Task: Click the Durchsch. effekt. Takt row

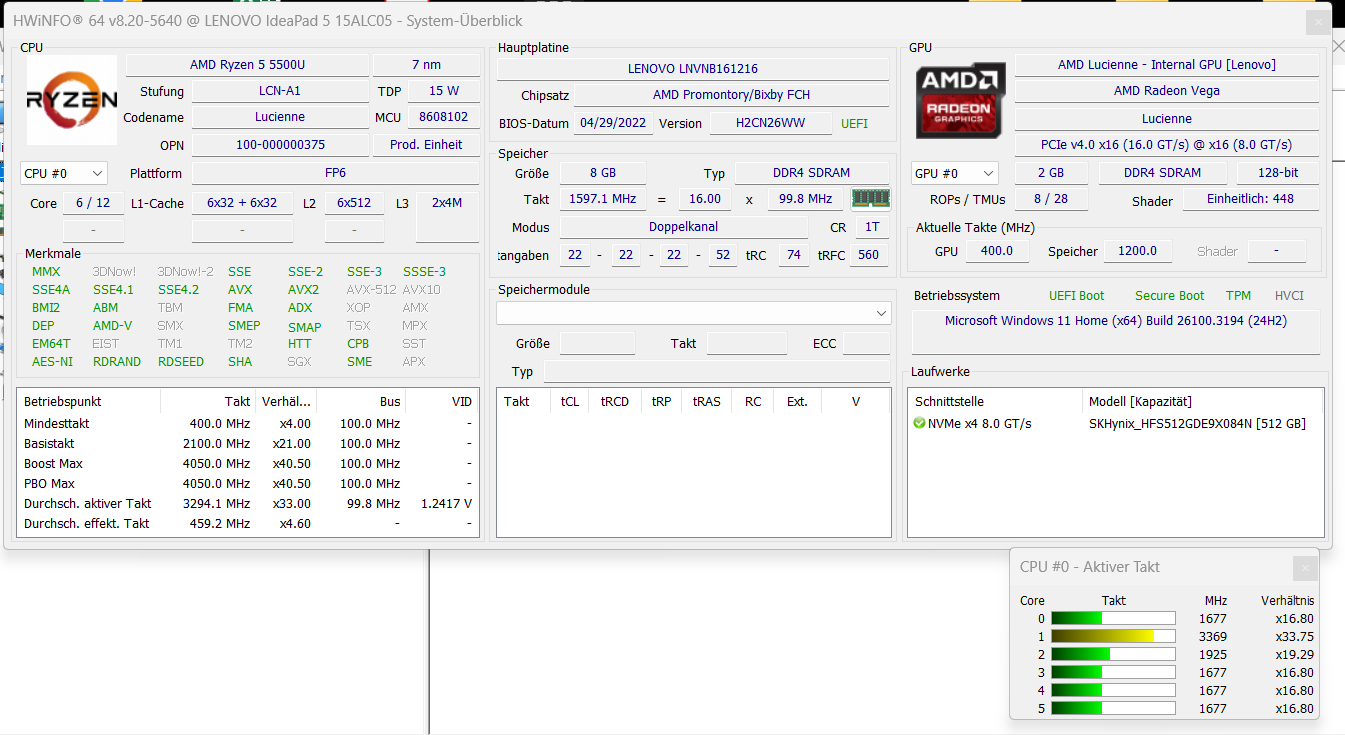Action: 248,524
